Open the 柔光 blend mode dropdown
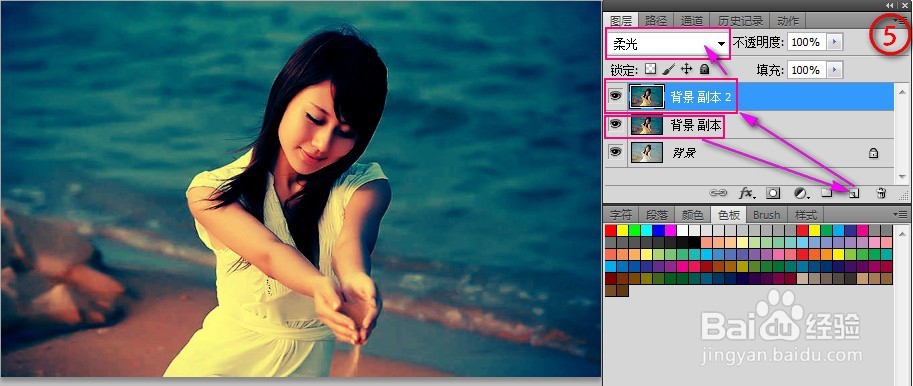Image resolution: width=913 pixels, height=386 pixels. click(667, 44)
